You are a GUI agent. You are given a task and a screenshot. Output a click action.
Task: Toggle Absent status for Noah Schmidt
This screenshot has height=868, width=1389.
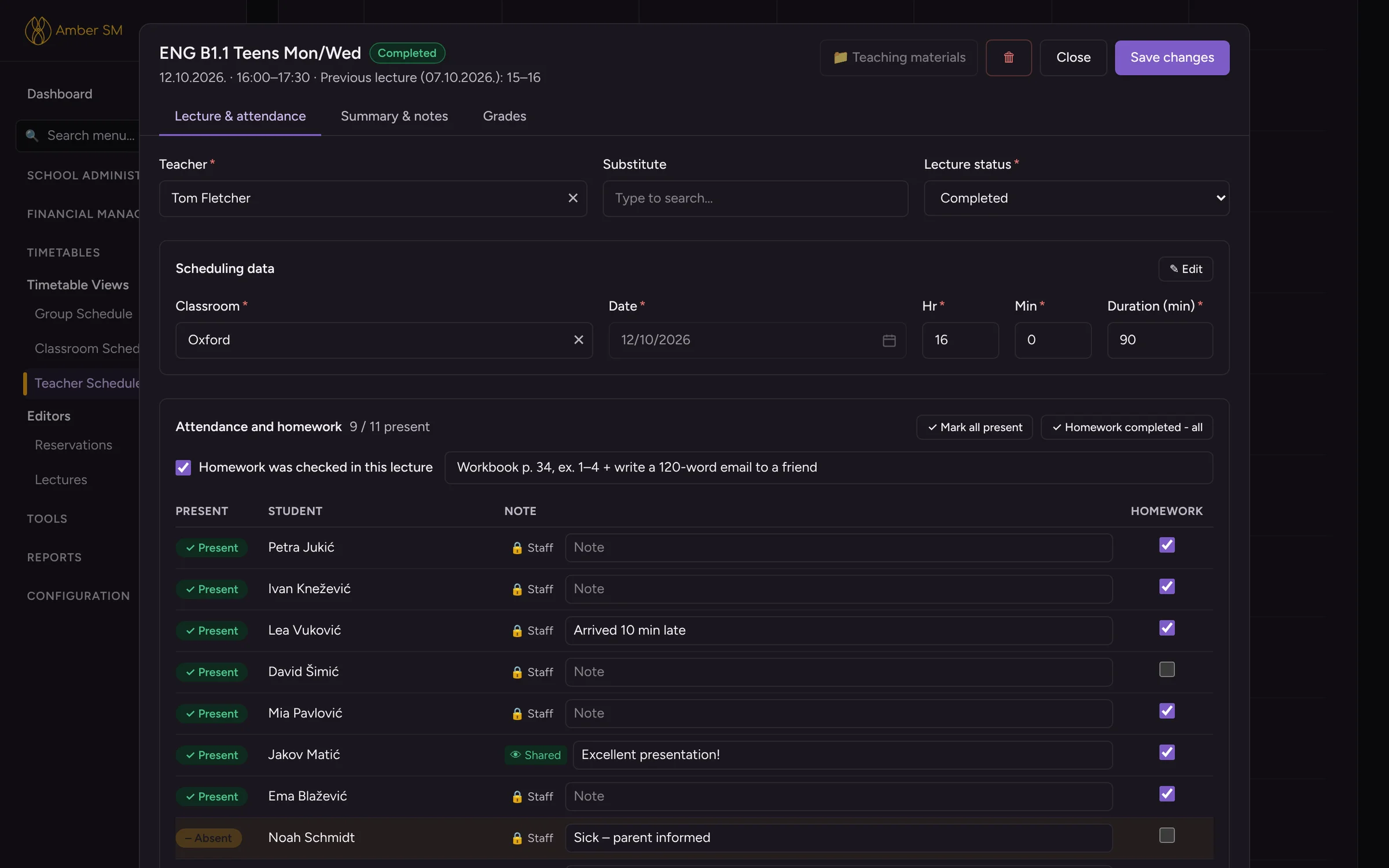tap(208, 837)
